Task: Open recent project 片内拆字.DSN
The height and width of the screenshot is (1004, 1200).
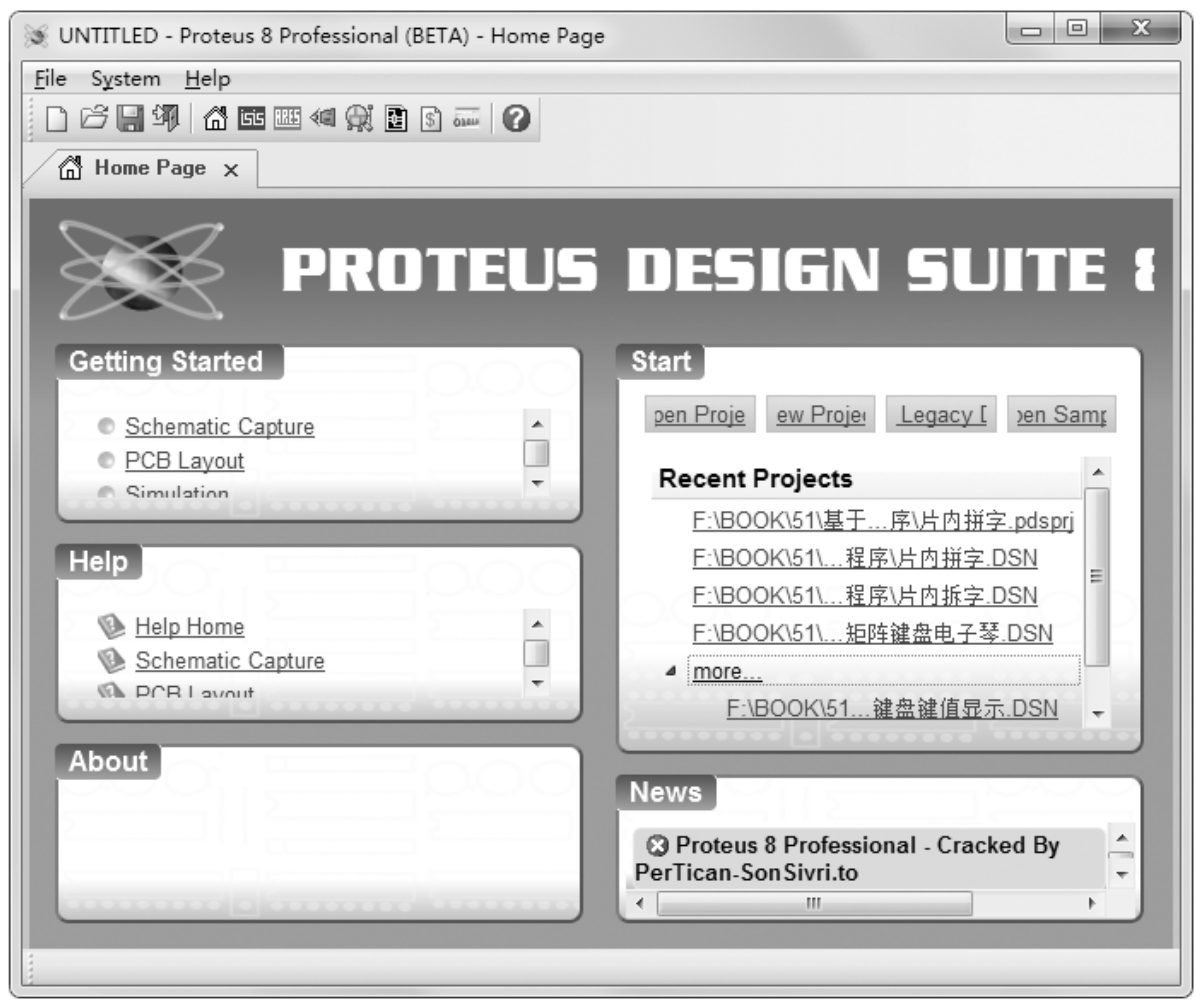Action: (865, 596)
